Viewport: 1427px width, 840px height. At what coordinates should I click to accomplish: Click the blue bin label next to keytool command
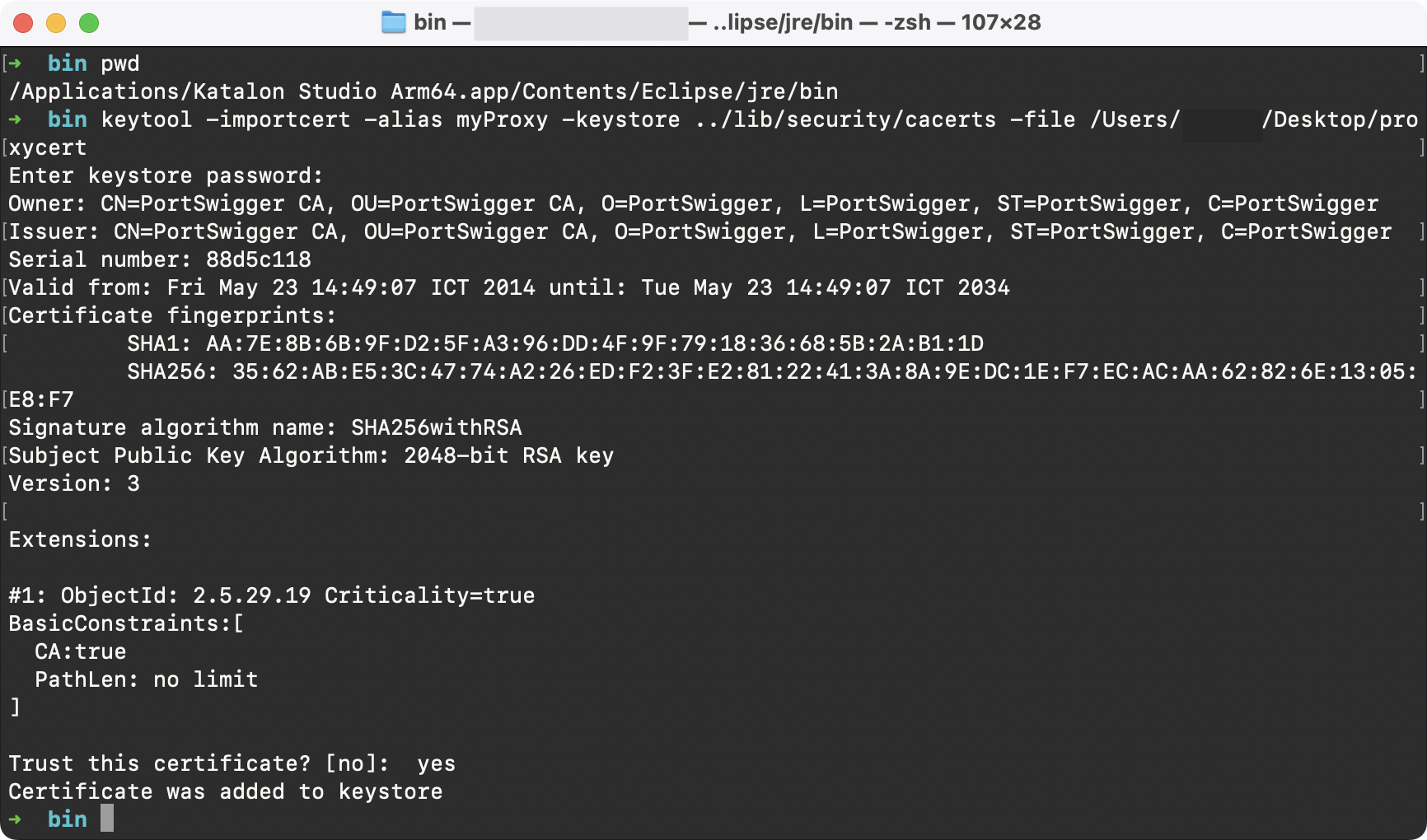(x=66, y=119)
